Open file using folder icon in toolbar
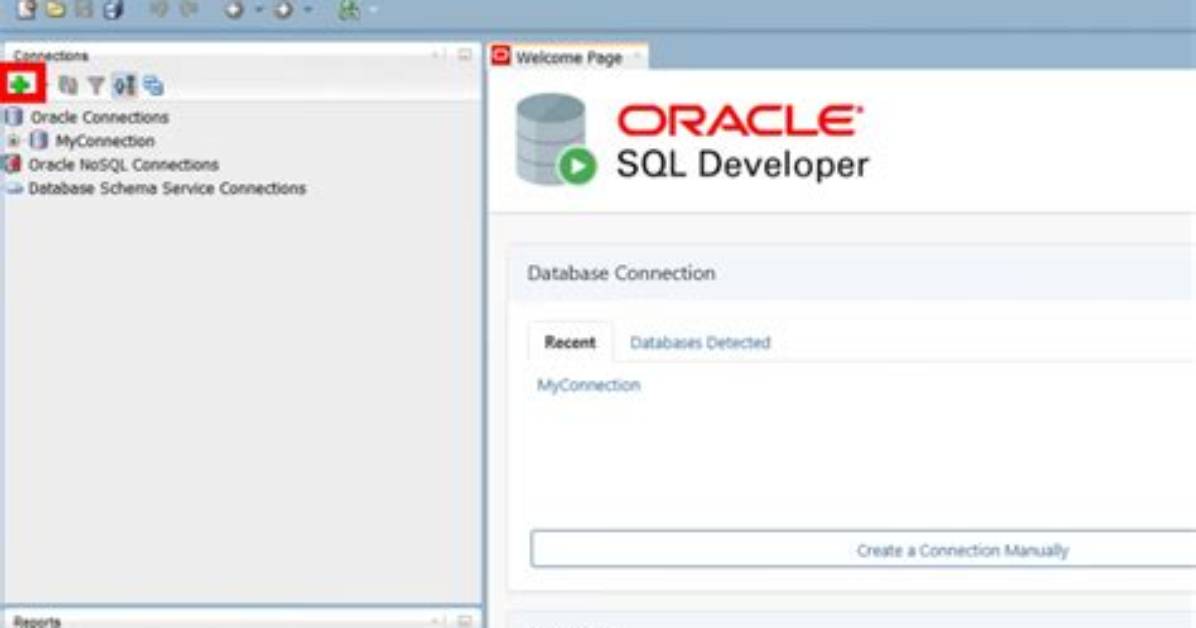 (55, 9)
